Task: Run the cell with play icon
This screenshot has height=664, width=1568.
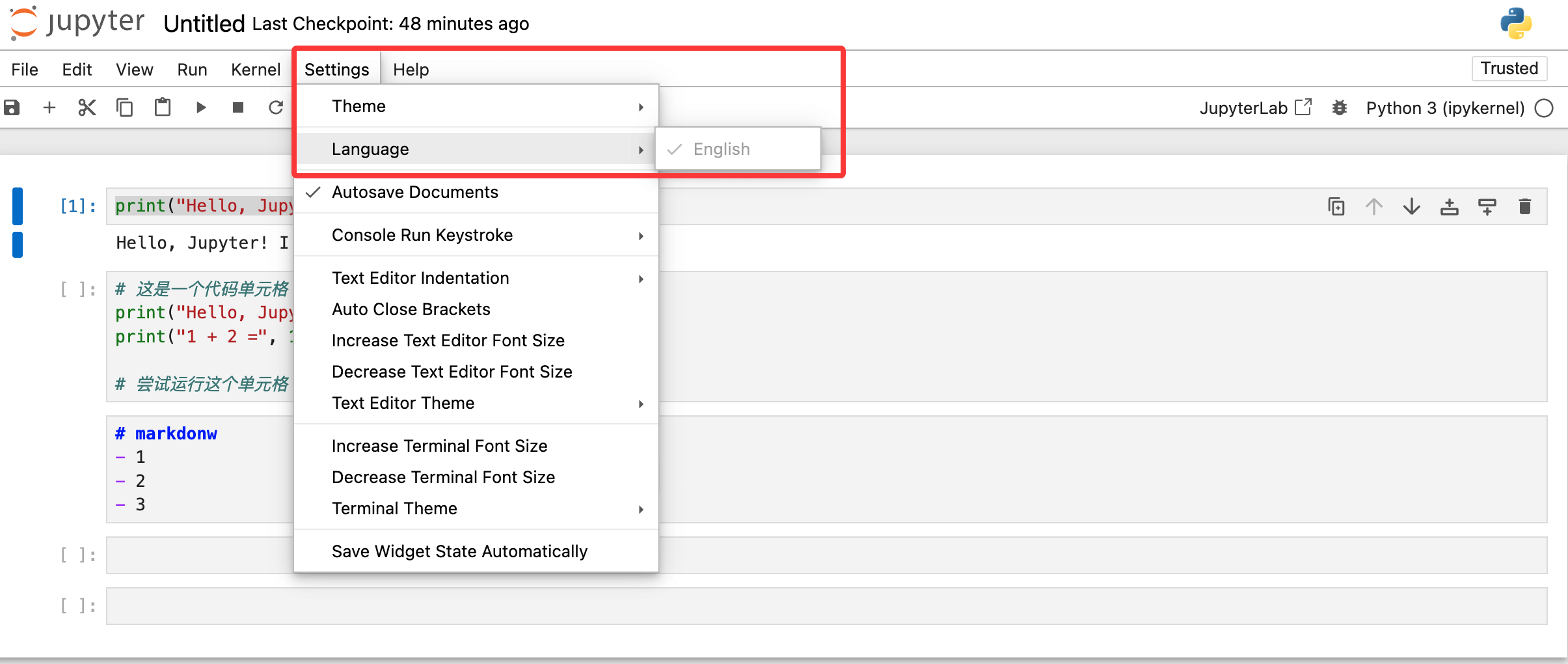Action: 200,107
